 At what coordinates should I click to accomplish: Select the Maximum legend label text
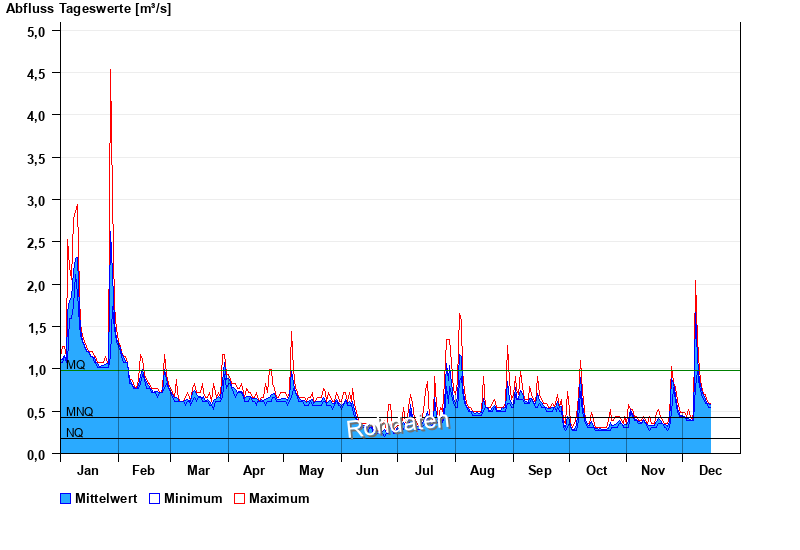[279, 499]
